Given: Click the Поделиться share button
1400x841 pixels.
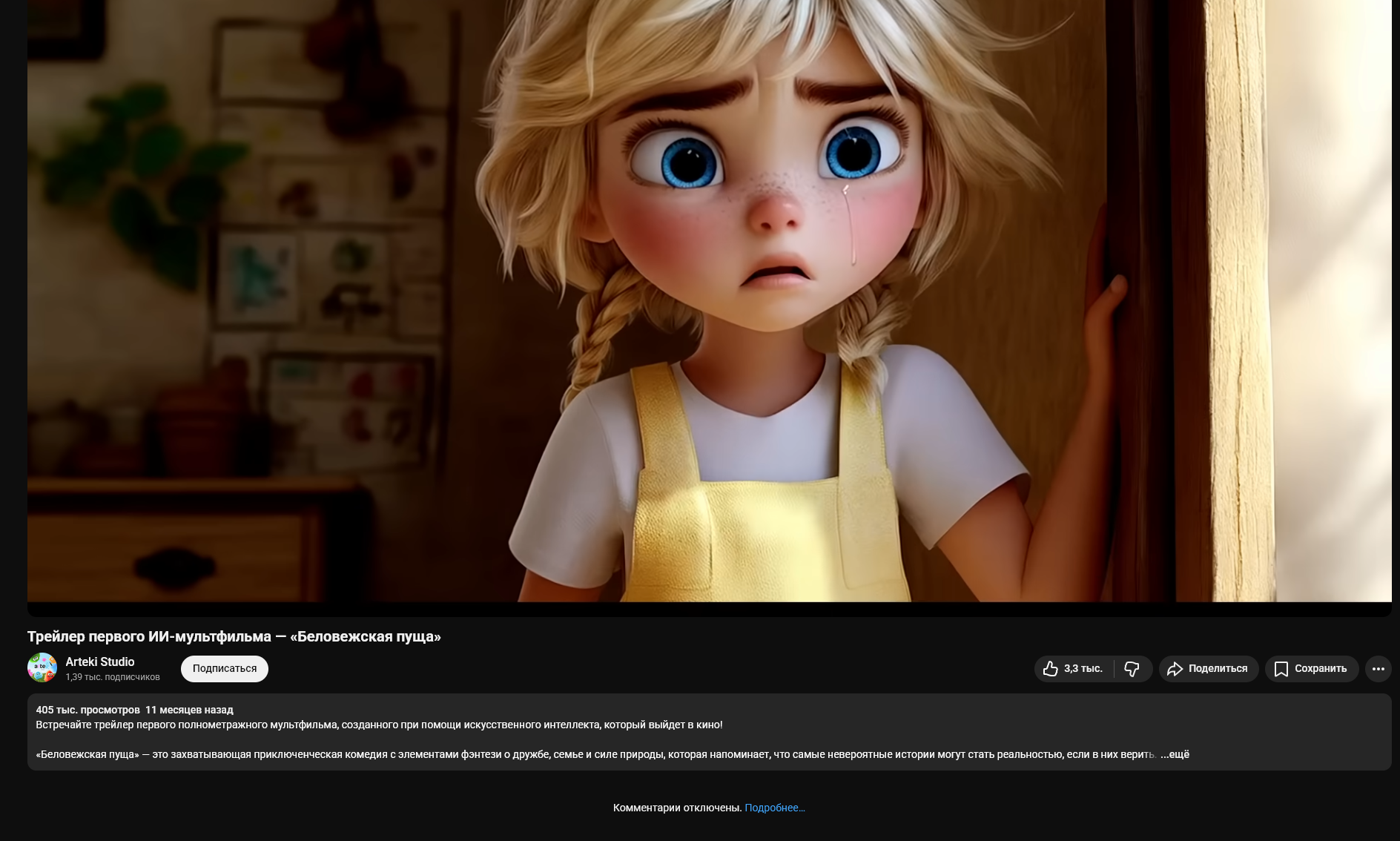Looking at the screenshot, I should click(x=1209, y=669).
